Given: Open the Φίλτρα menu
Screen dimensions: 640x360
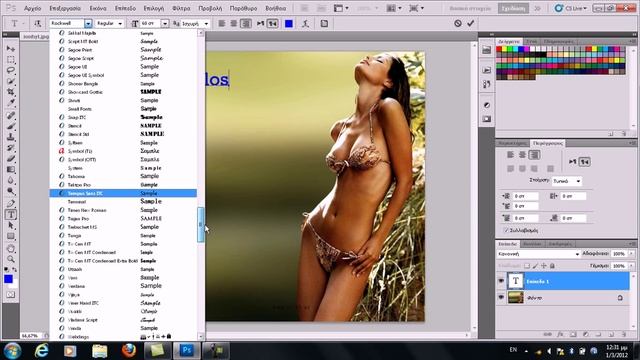Looking at the screenshot, I should [x=181, y=8].
